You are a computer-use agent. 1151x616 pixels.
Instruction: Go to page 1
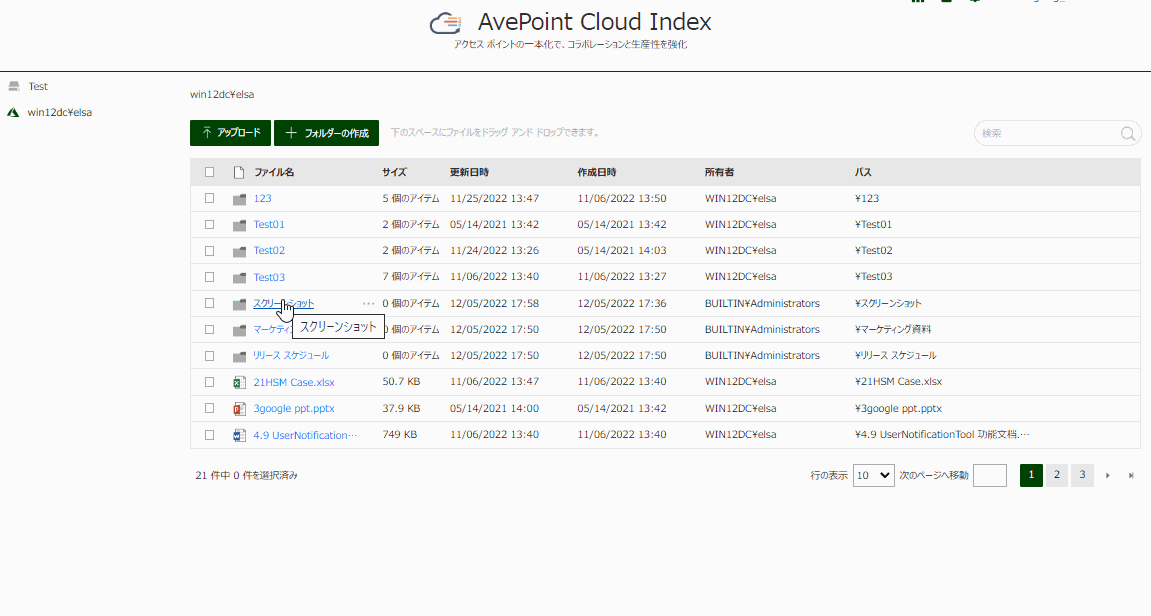pyautogui.click(x=1031, y=475)
